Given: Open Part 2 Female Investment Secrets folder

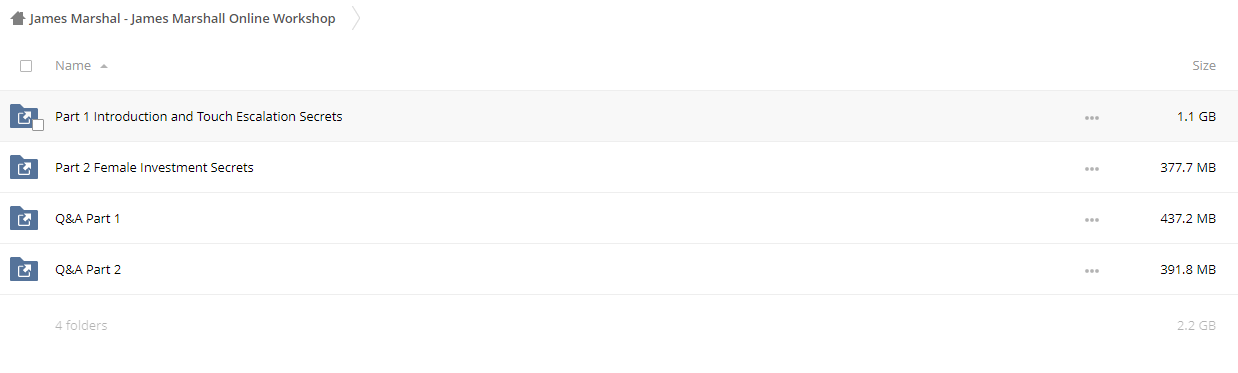Looking at the screenshot, I should pyautogui.click(x=154, y=168).
